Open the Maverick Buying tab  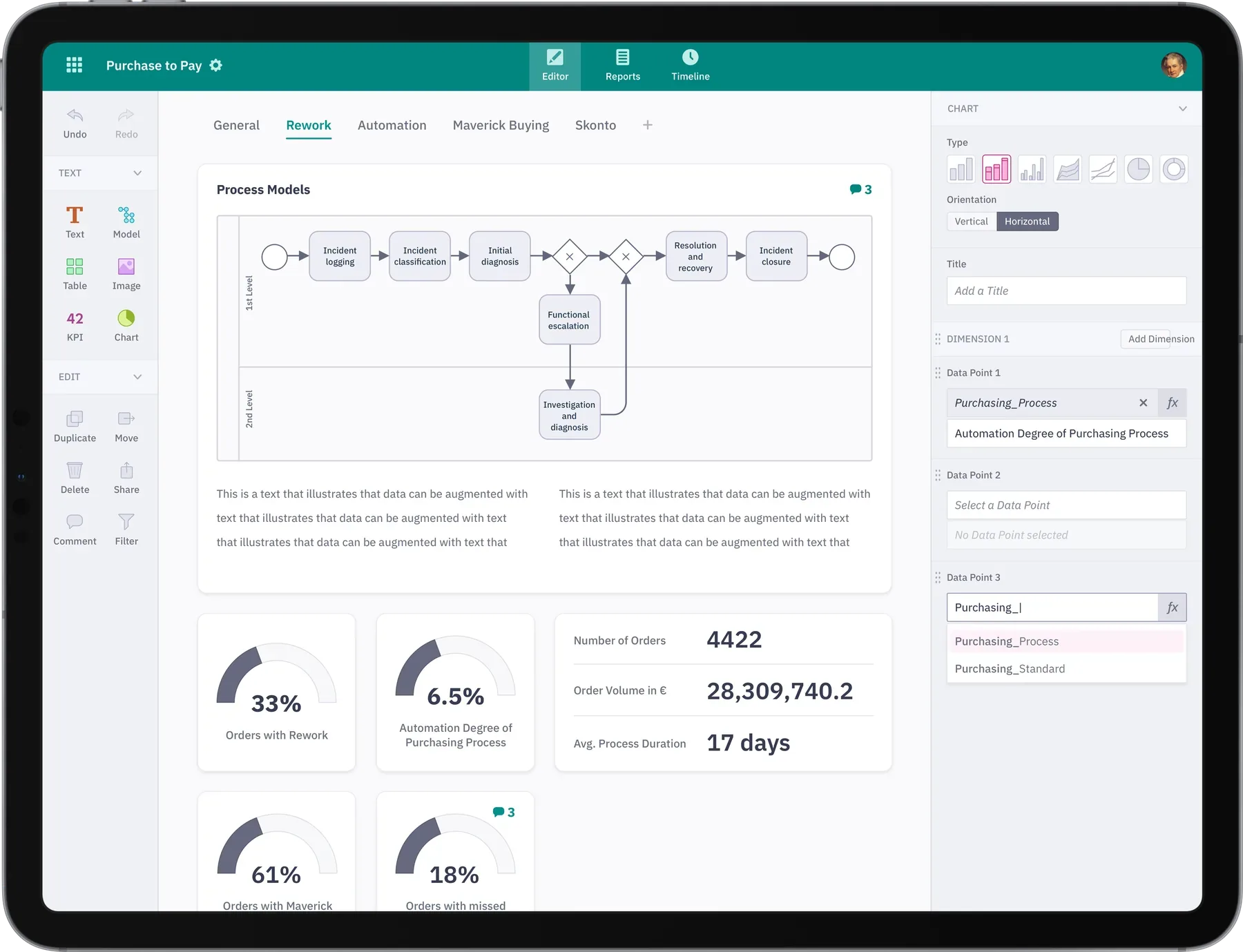501,126
